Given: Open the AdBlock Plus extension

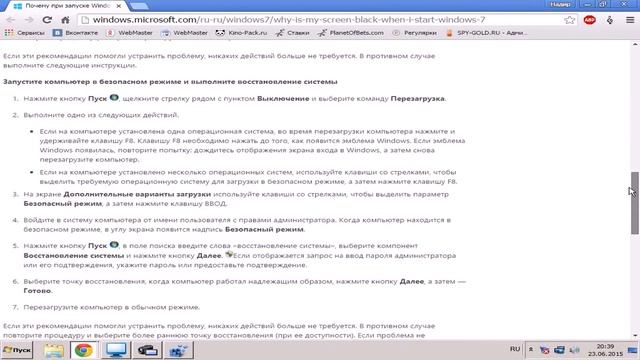Looking at the screenshot, I should 589,20.
